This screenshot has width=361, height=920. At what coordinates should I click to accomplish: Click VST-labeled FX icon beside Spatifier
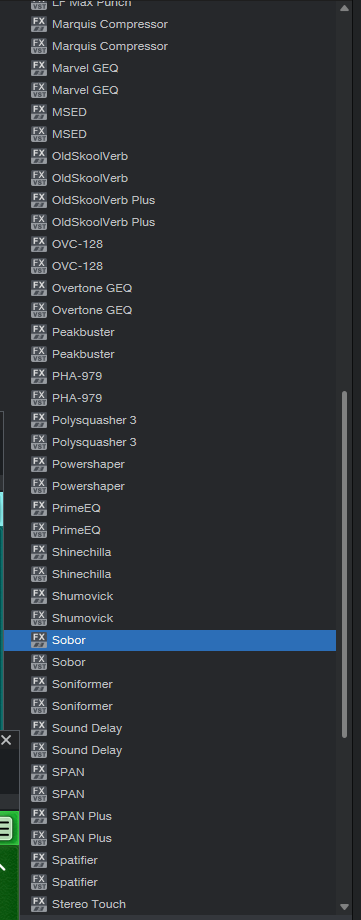coord(39,882)
